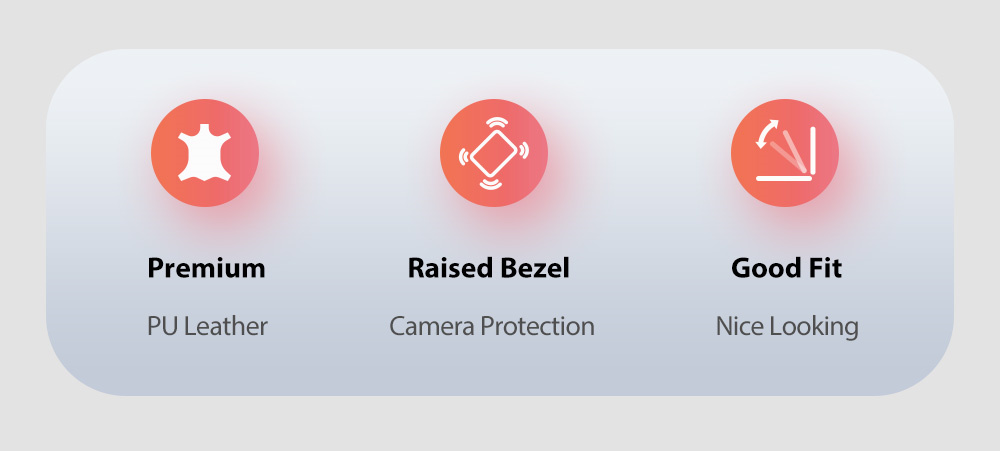Click the leather hide icon

pyautogui.click(x=205, y=154)
